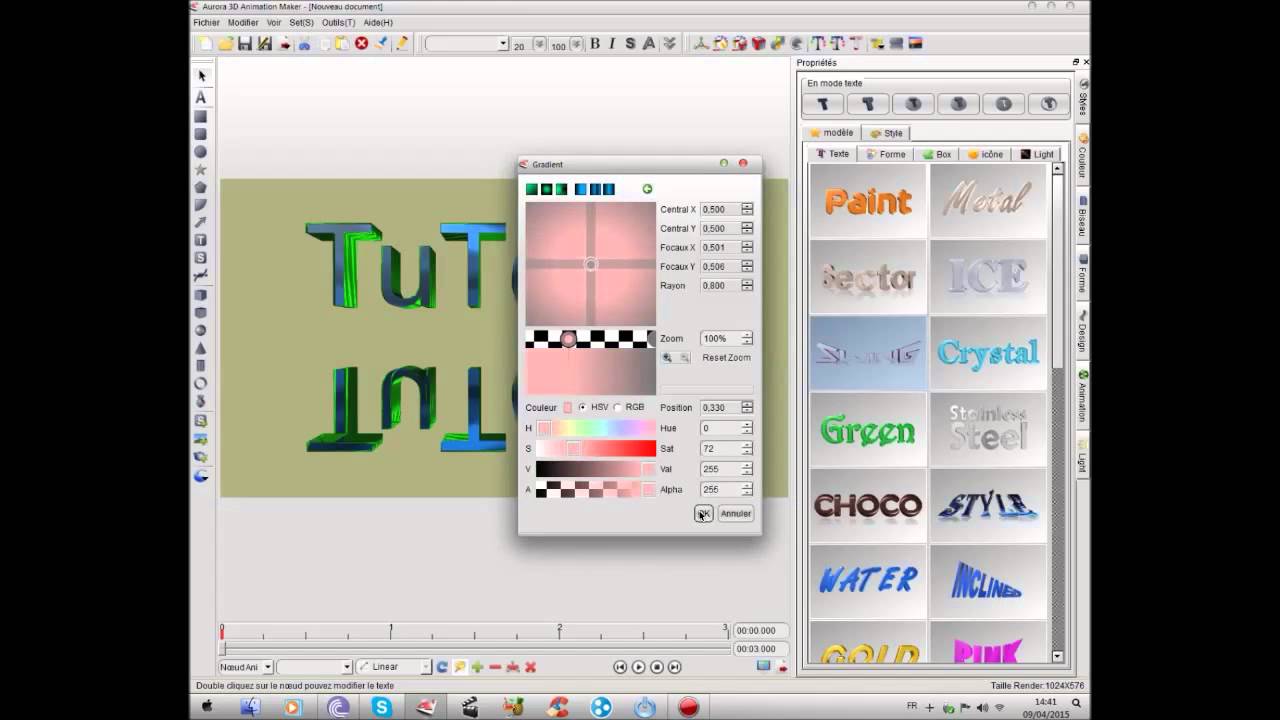Apply the Crystal text style thumbnail
The width and height of the screenshot is (1280, 720).
[x=988, y=353]
